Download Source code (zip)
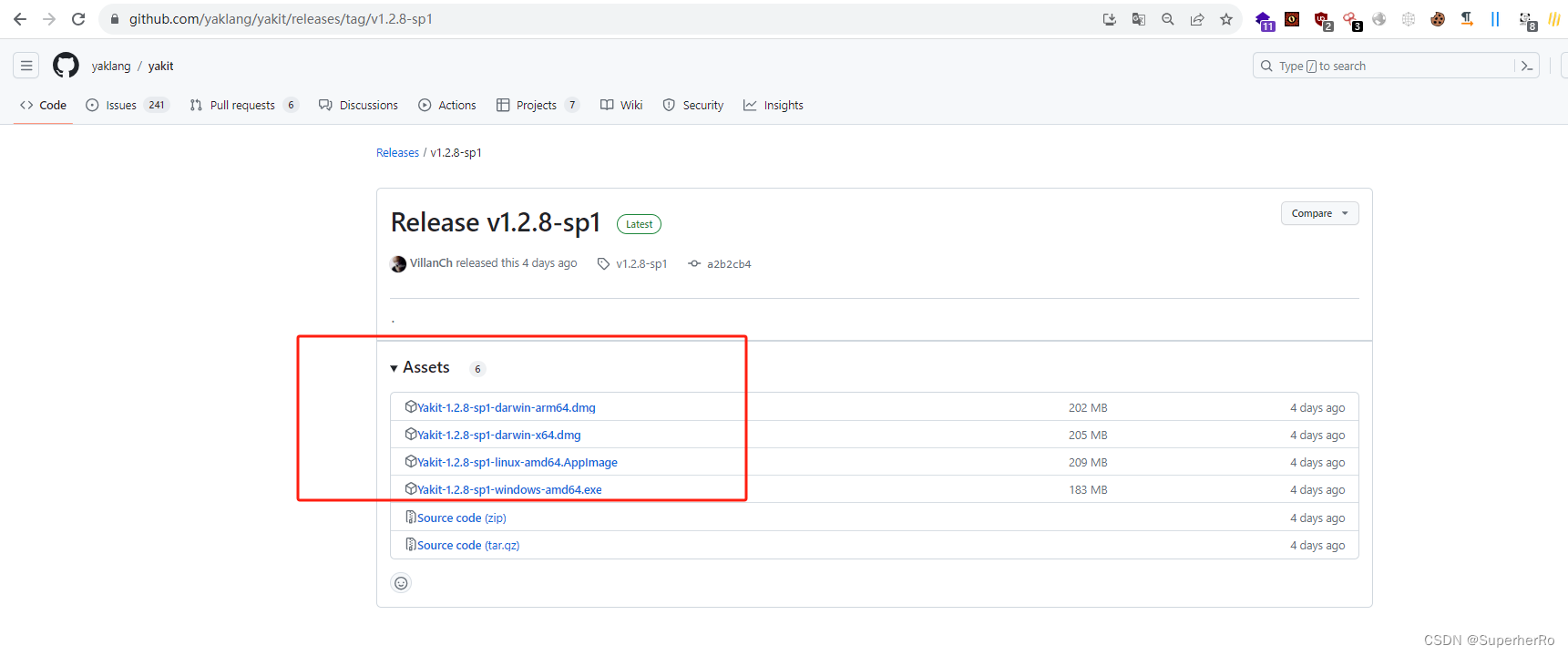The height and width of the screenshot is (656, 1568). [461, 518]
